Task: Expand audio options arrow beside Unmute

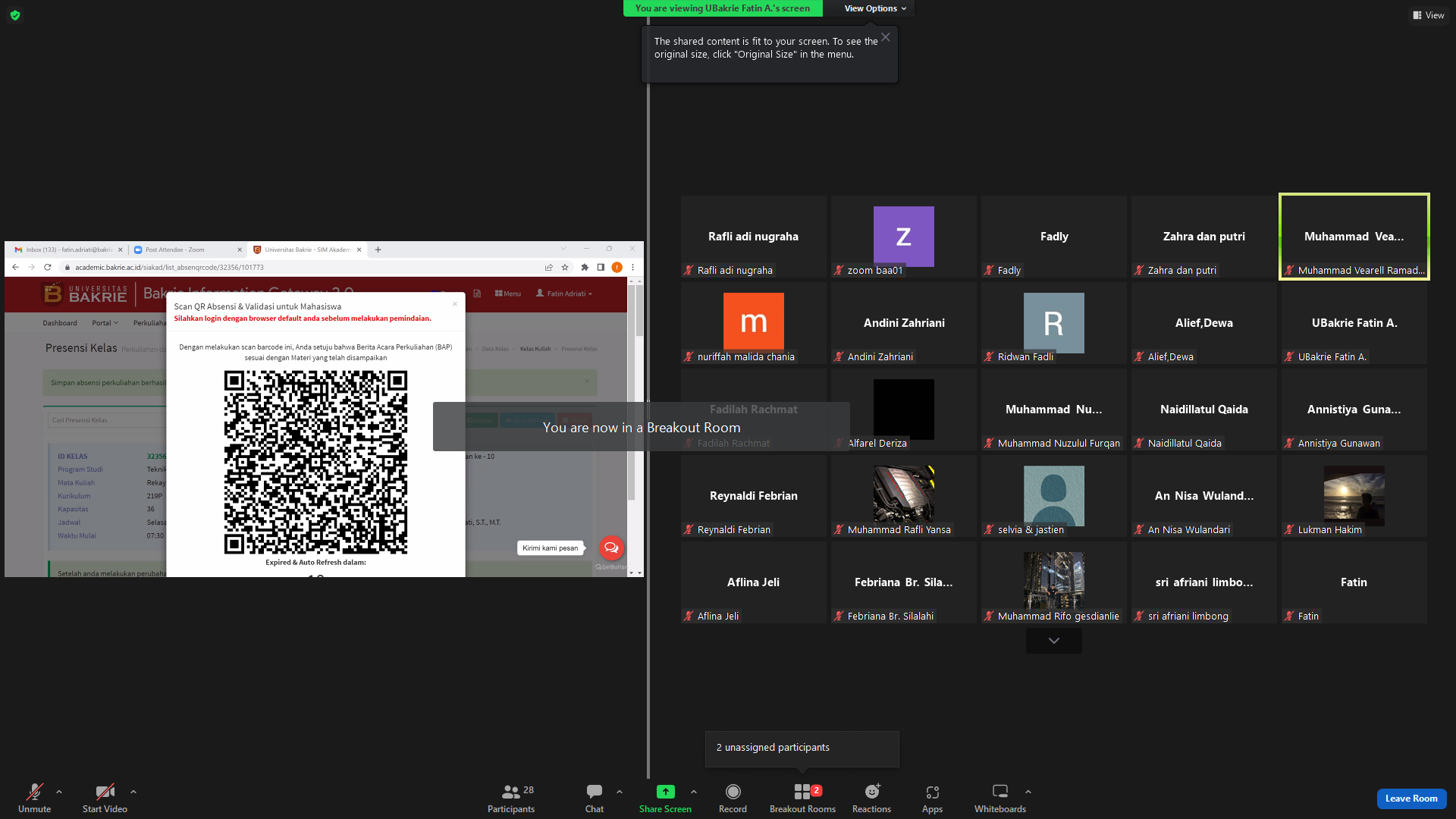Action: pyautogui.click(x=59, y=792)
